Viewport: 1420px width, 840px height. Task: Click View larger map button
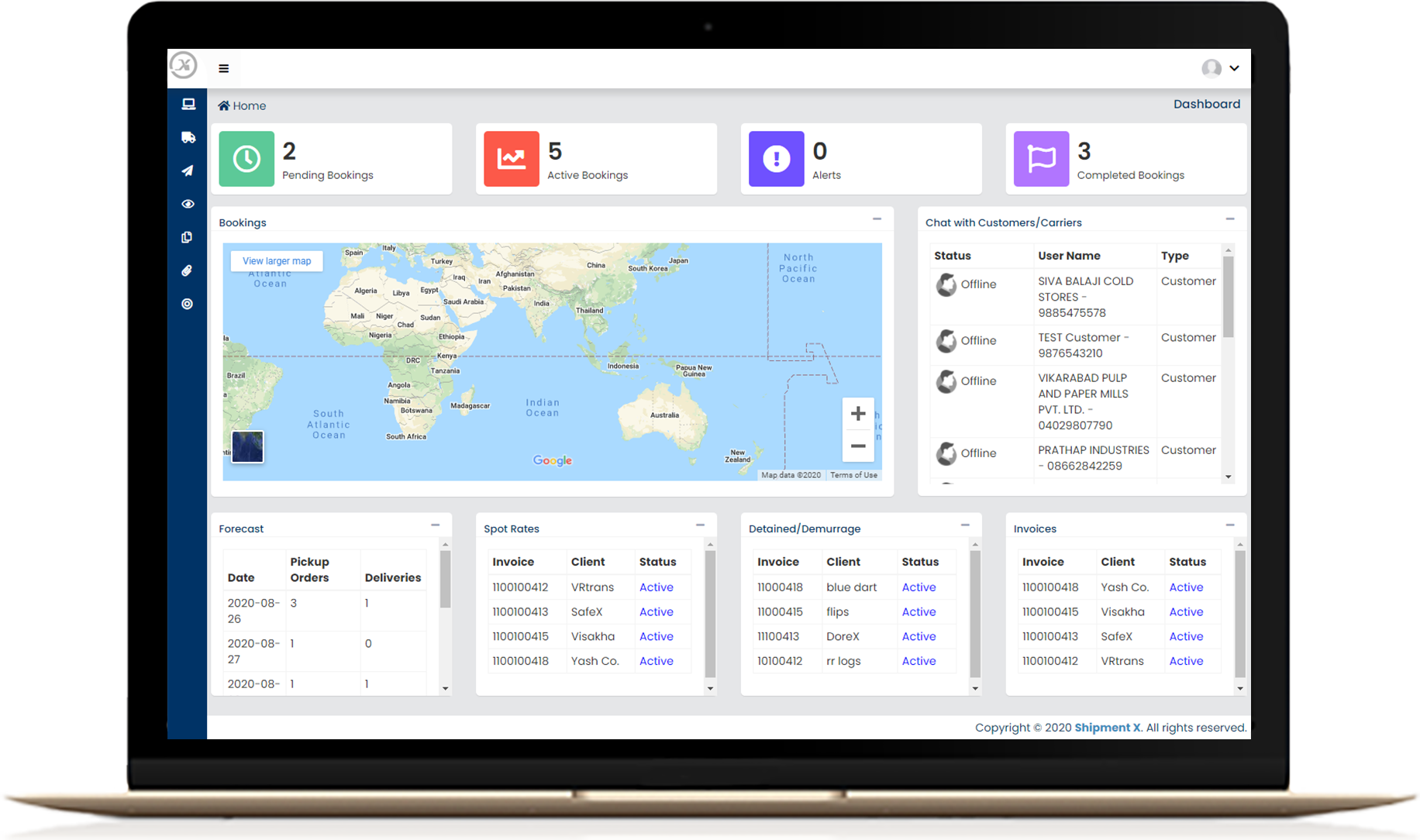click(277, 261)
